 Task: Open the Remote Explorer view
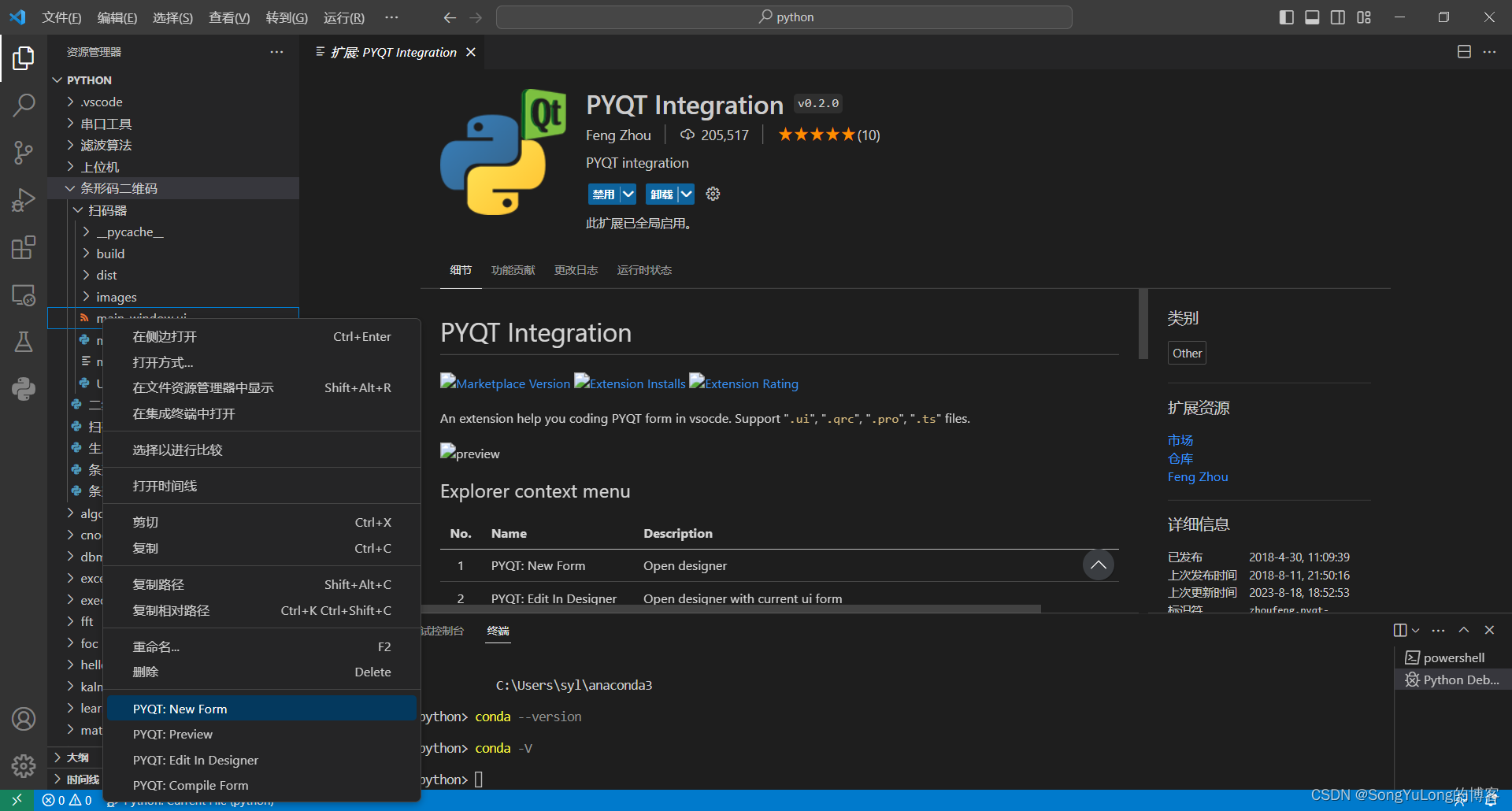(24, 295)
